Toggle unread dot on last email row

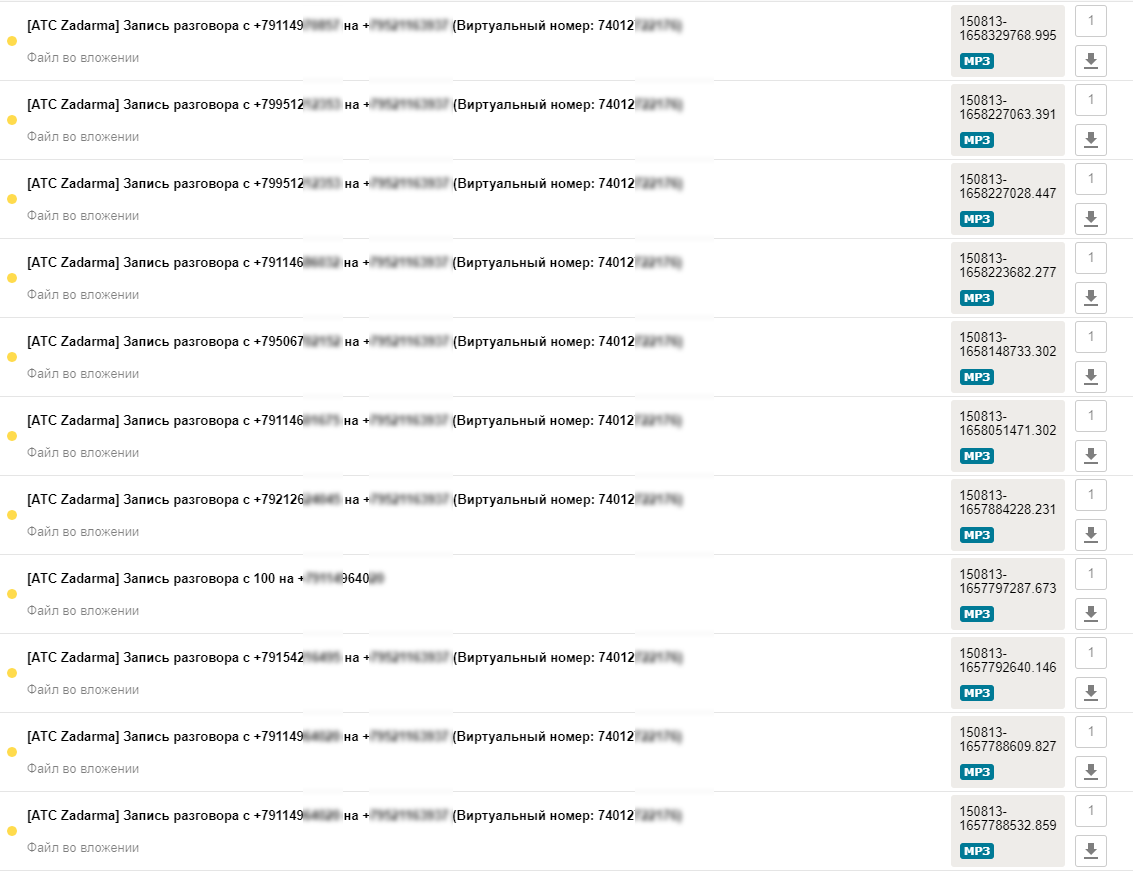[12, 831]
